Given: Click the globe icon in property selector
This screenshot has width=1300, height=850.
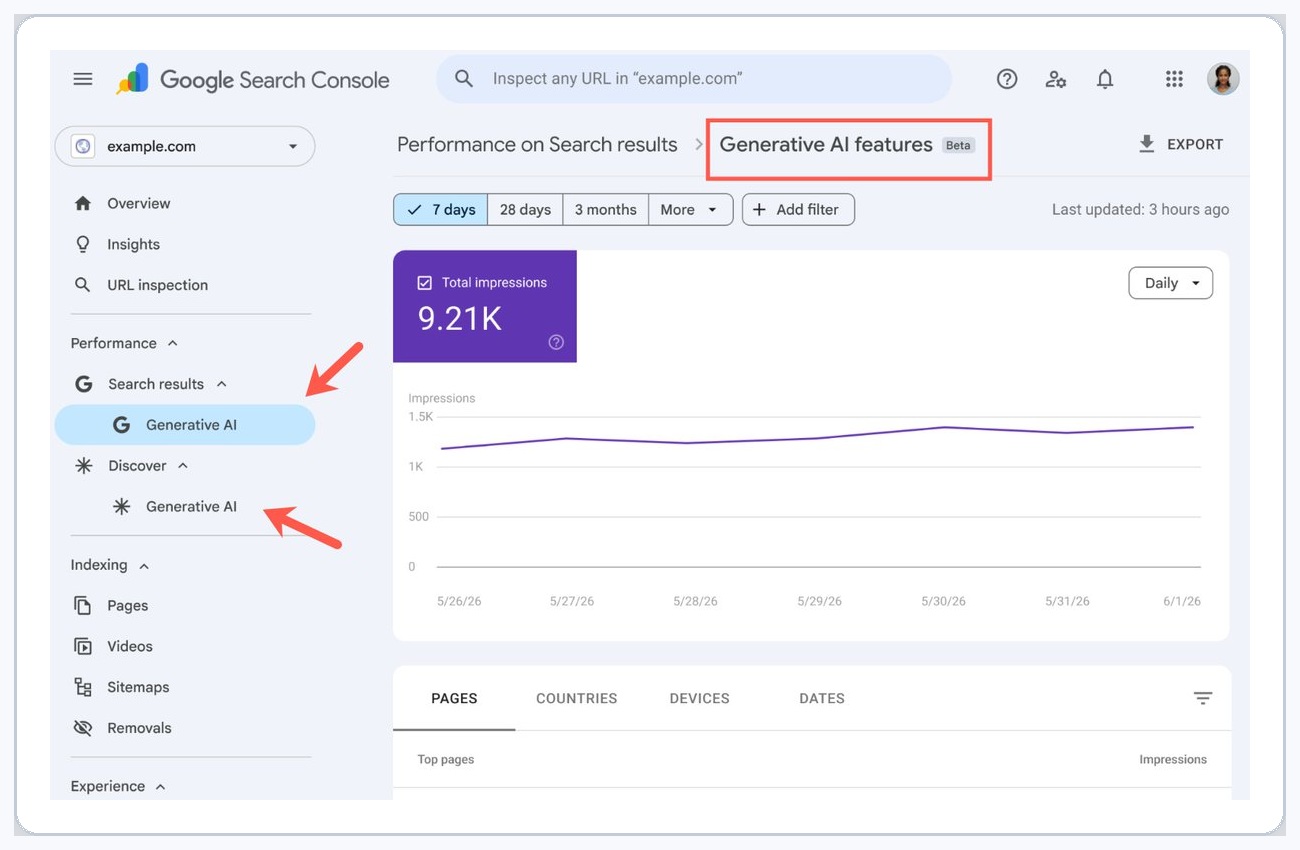Looking at the screenshot, I should (x=83, y=146).
